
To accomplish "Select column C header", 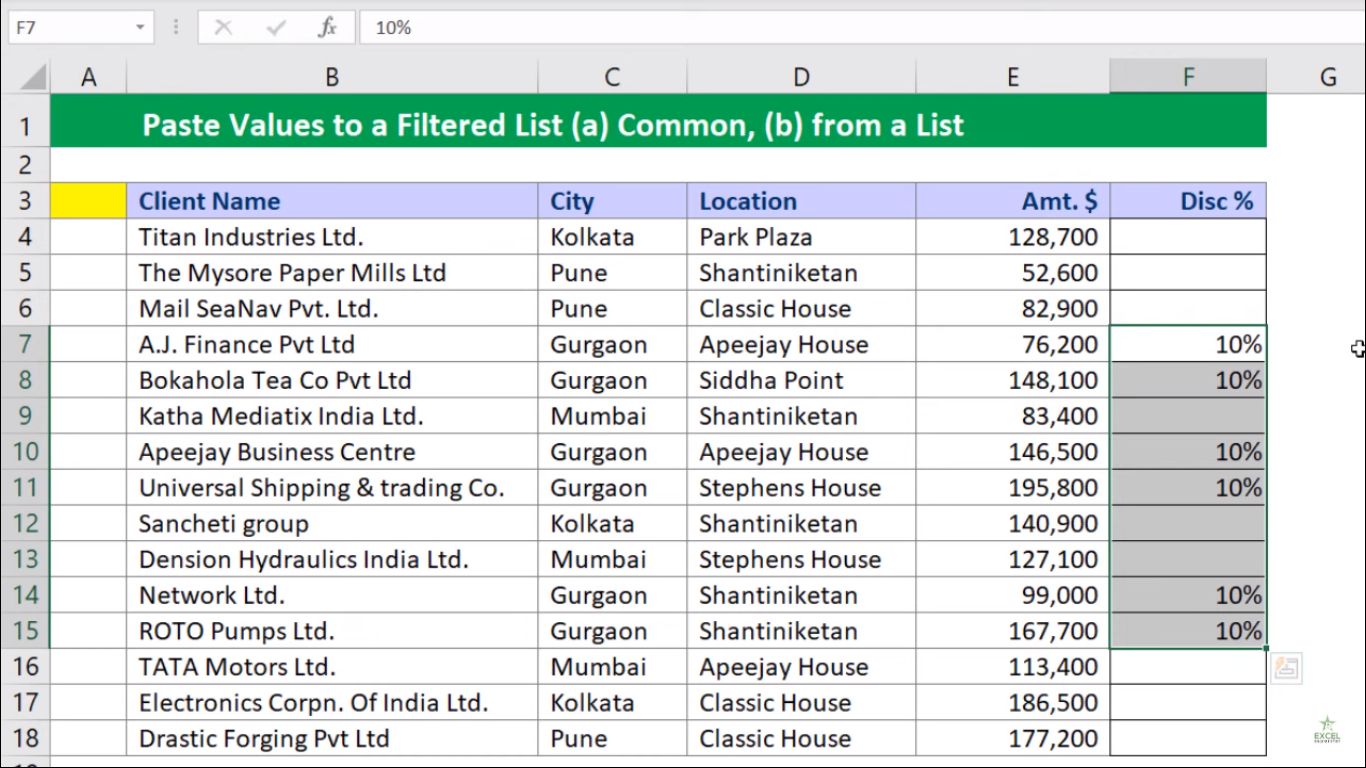I will point(612,76).
